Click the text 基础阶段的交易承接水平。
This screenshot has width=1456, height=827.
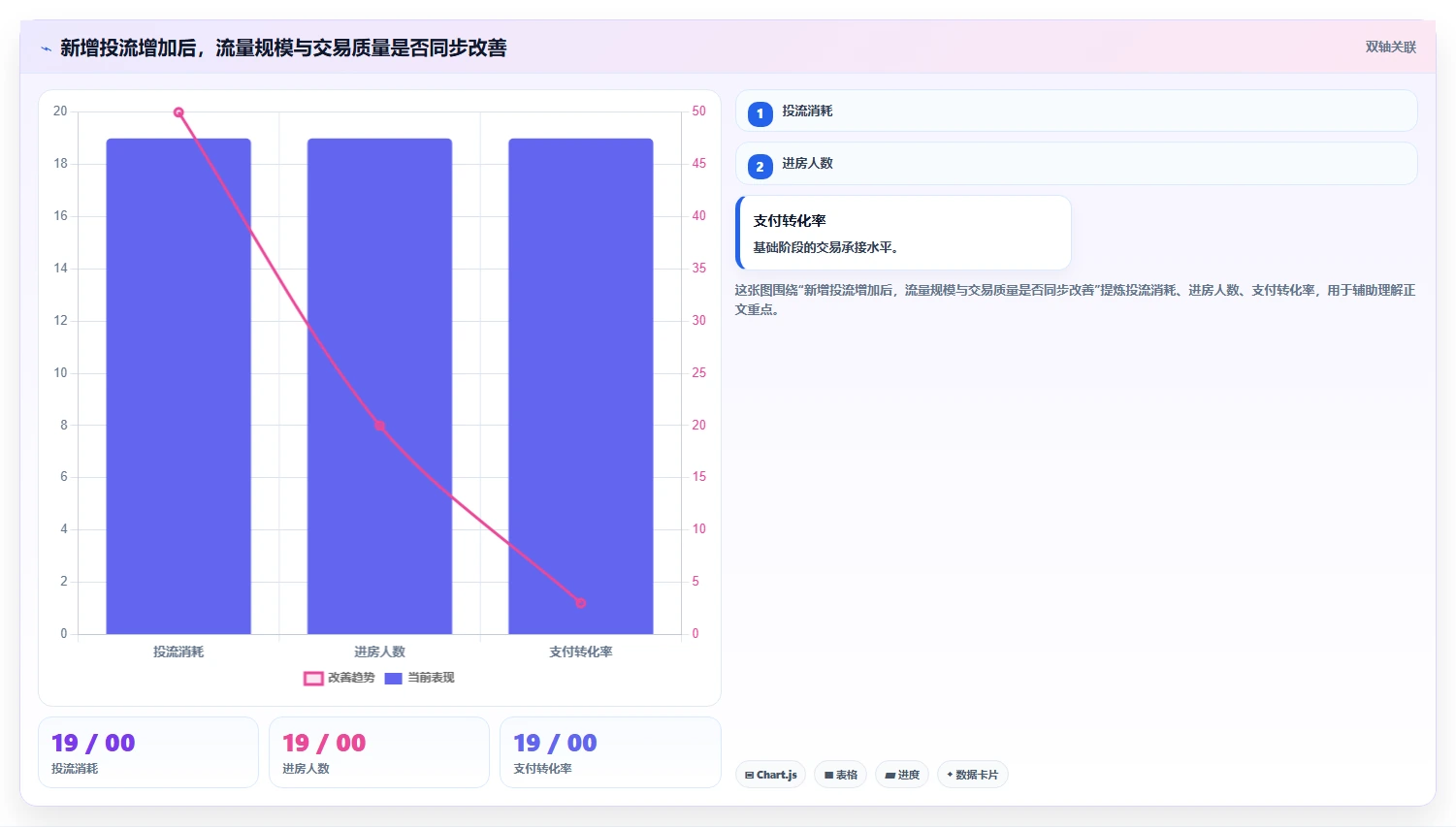[x=825, y=248]
